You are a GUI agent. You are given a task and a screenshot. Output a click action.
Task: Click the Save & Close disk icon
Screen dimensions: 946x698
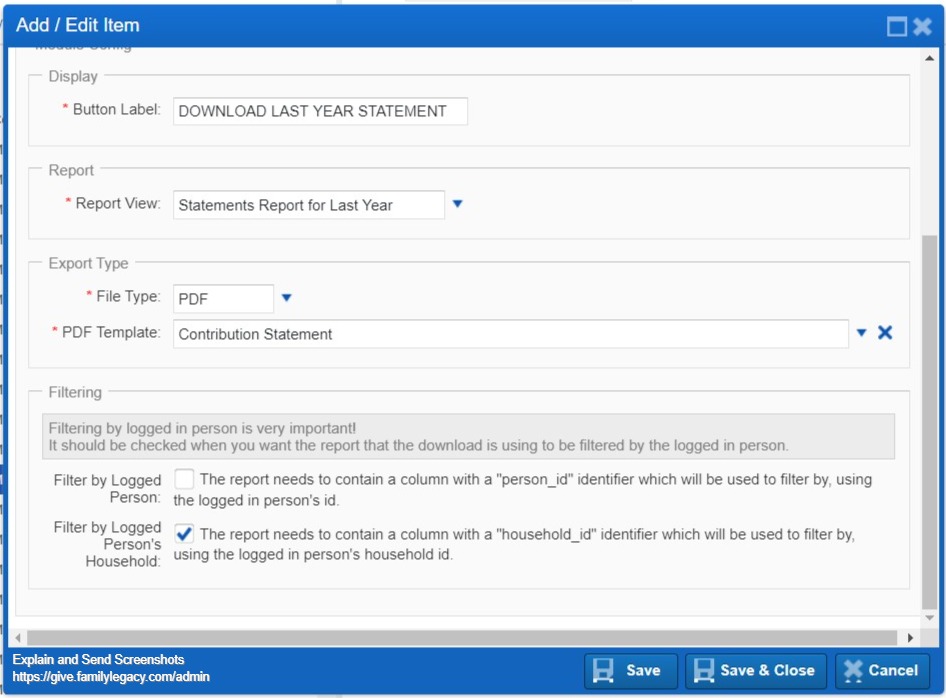[x=703, y=670]
